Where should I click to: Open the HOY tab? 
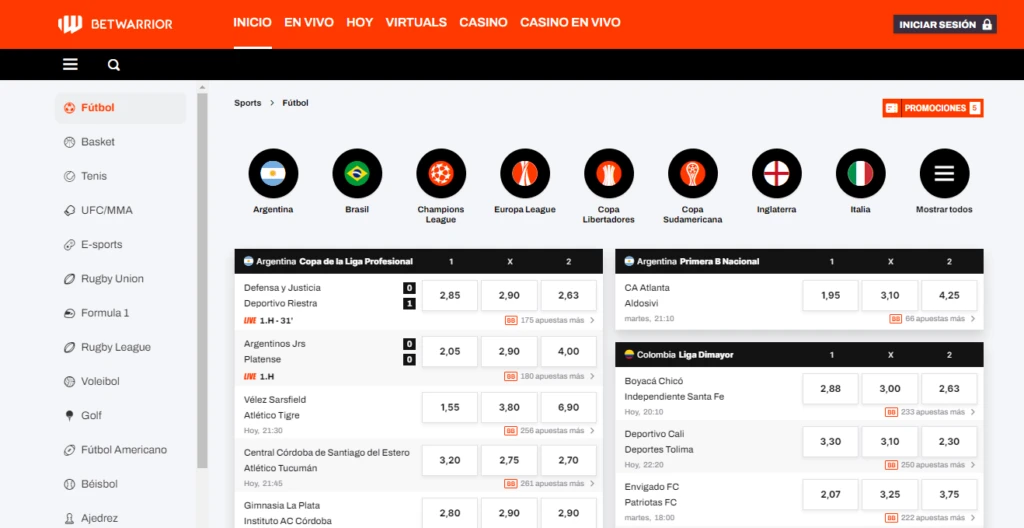click(360, 23)
